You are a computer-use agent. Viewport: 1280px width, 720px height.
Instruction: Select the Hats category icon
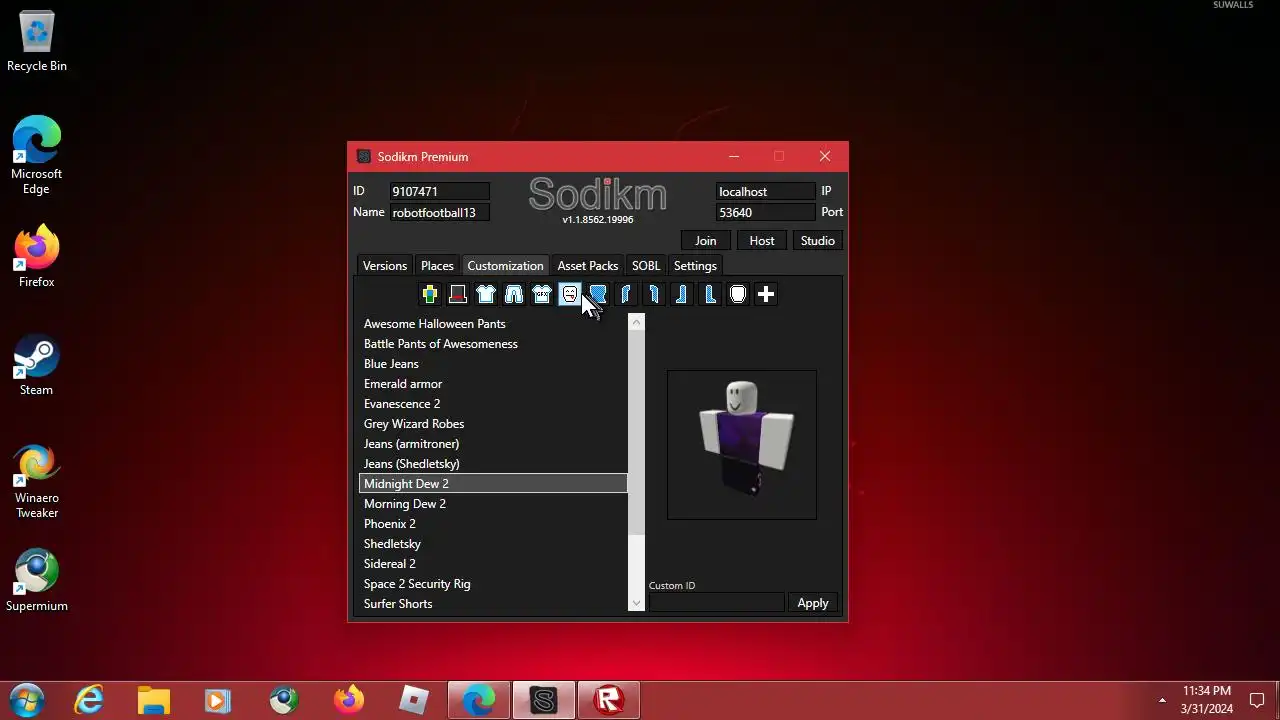coord(458,294)
